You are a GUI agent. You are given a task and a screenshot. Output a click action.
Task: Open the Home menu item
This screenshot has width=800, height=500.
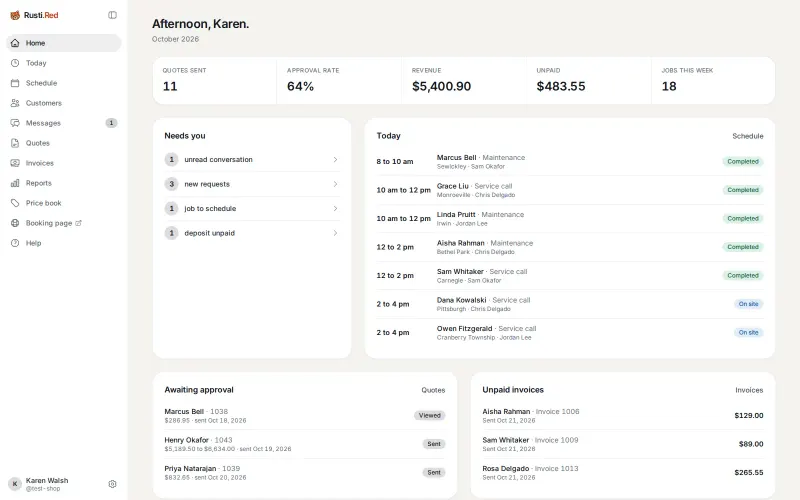[x=64, y=43]
